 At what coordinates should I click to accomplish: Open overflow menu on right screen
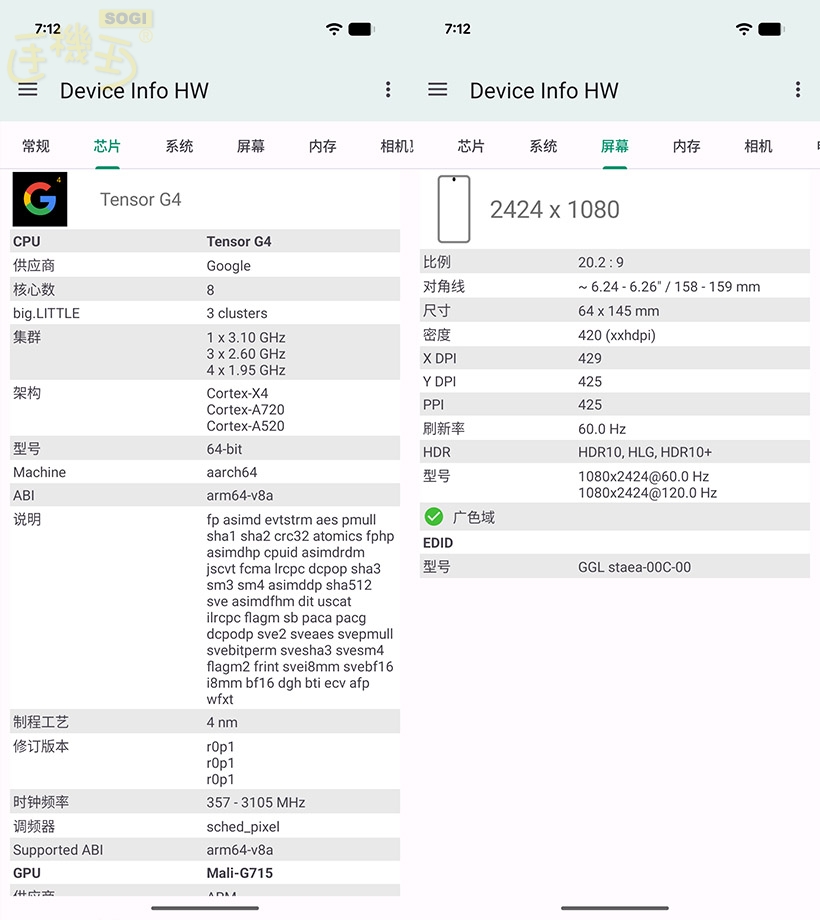click(x=798, y=90)
